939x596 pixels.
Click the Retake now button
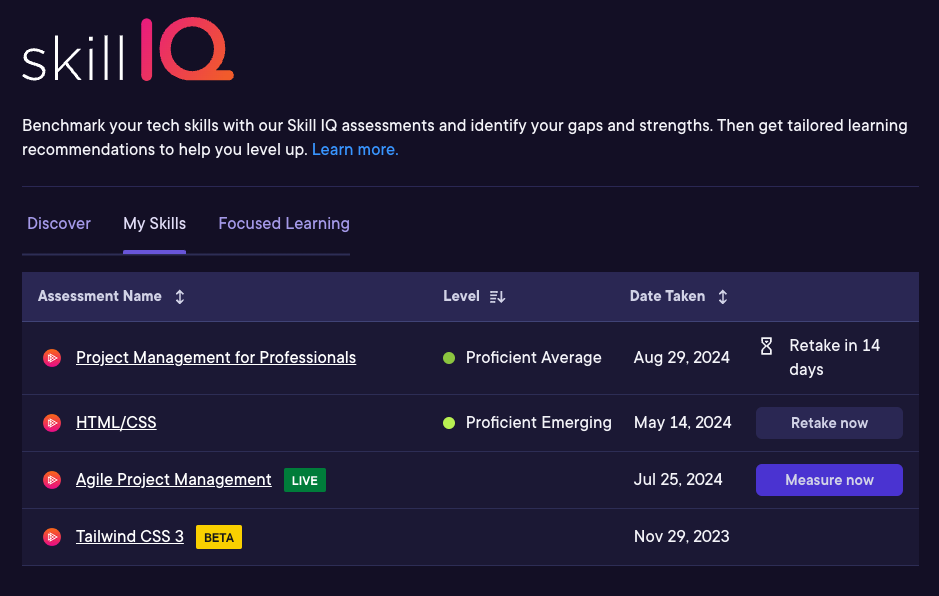[829, 423]
